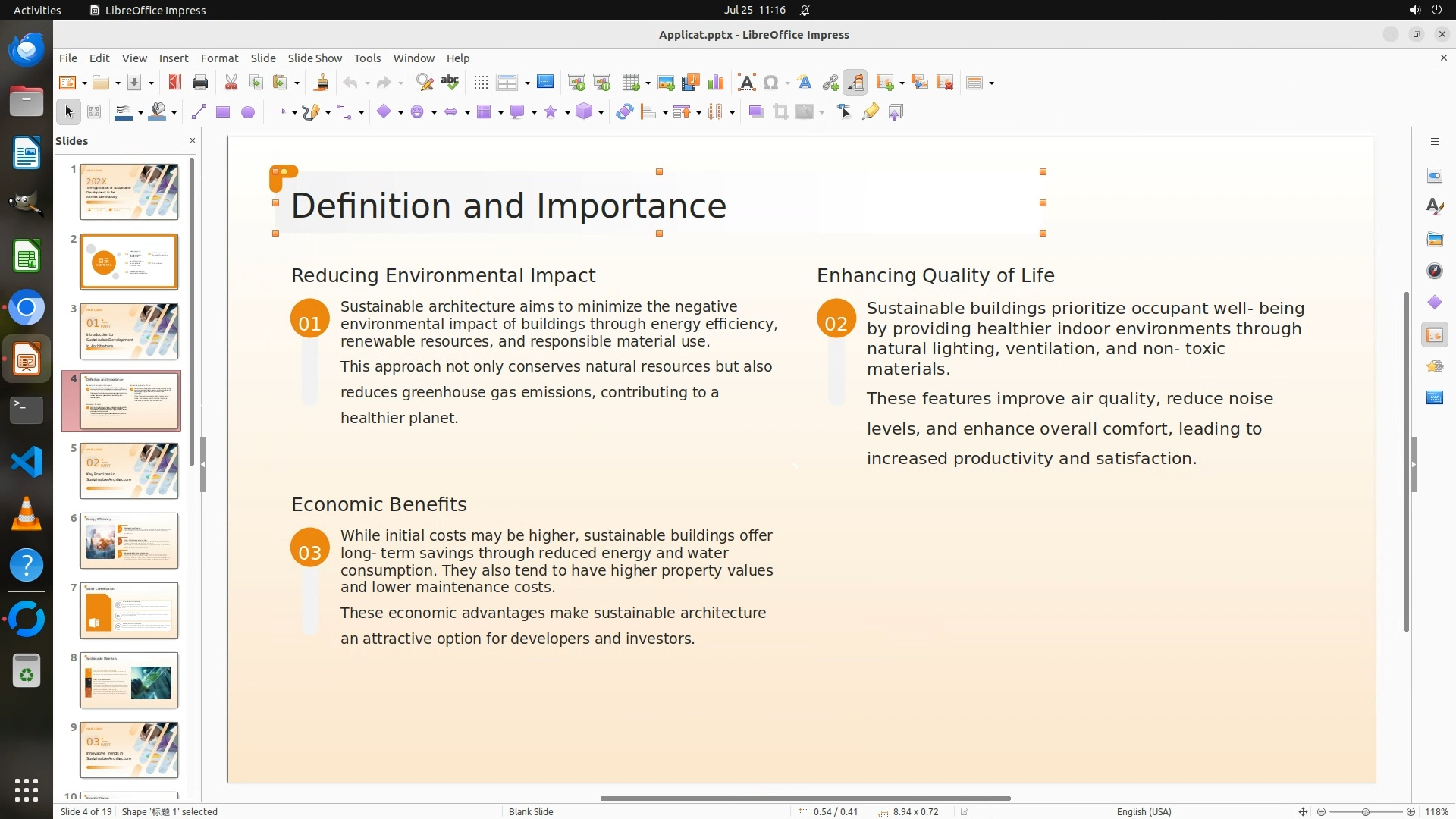Expand the Stars and Banners shapes dropdown

tap(567, 113)
